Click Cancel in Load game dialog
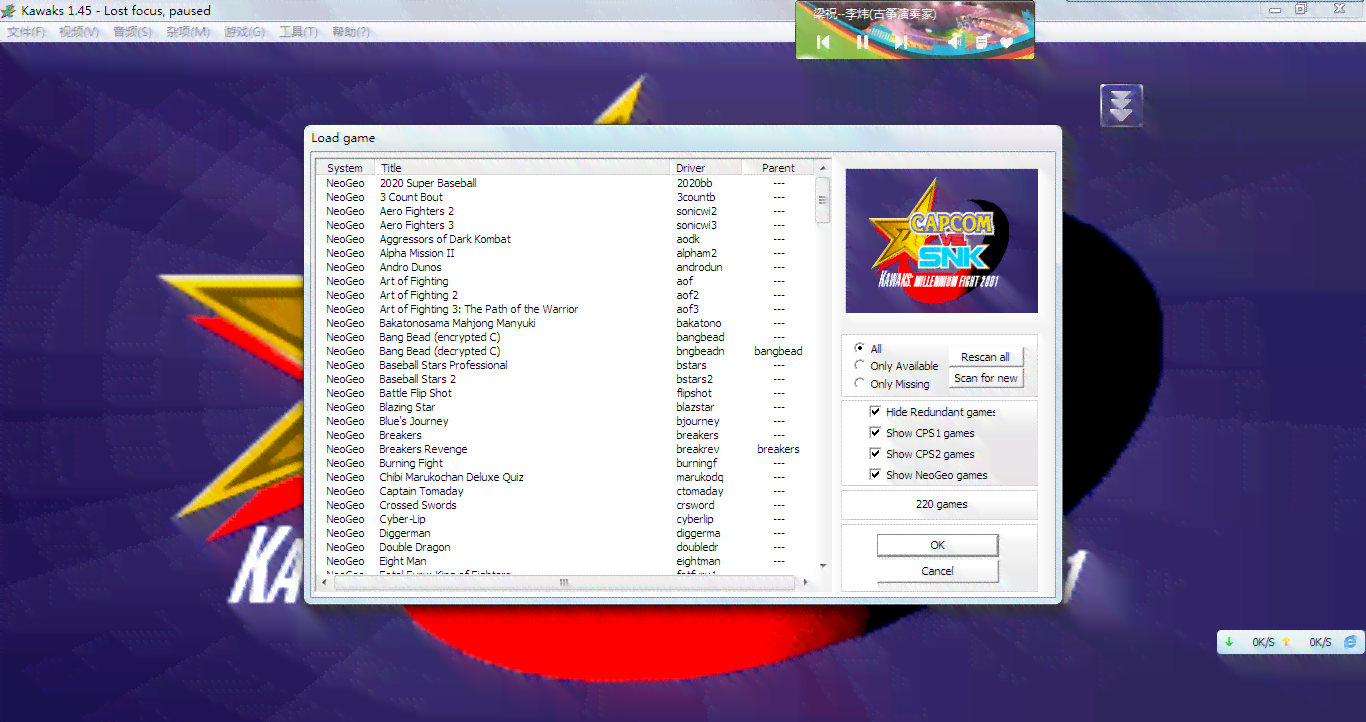Viewport: 1366px width, 722px height. click(937, 571)
